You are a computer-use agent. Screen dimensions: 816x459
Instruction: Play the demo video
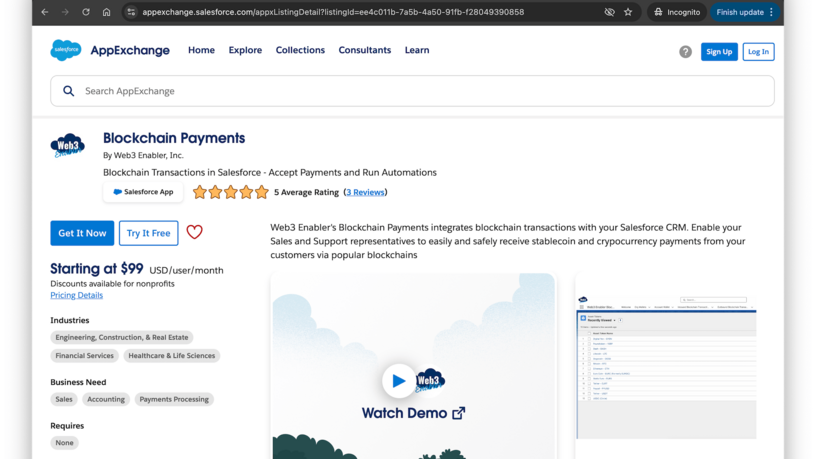click(399, 381)
